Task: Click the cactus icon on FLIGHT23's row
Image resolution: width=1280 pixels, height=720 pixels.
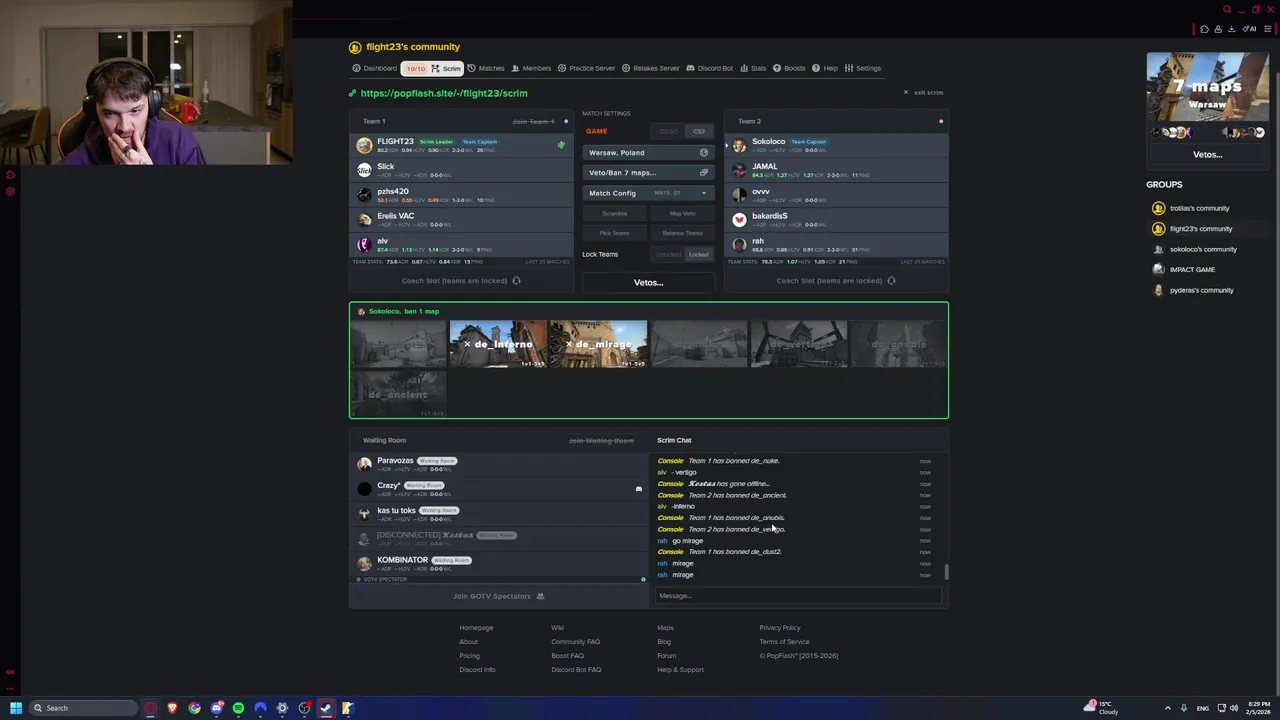Action: [x=561, y=145]
